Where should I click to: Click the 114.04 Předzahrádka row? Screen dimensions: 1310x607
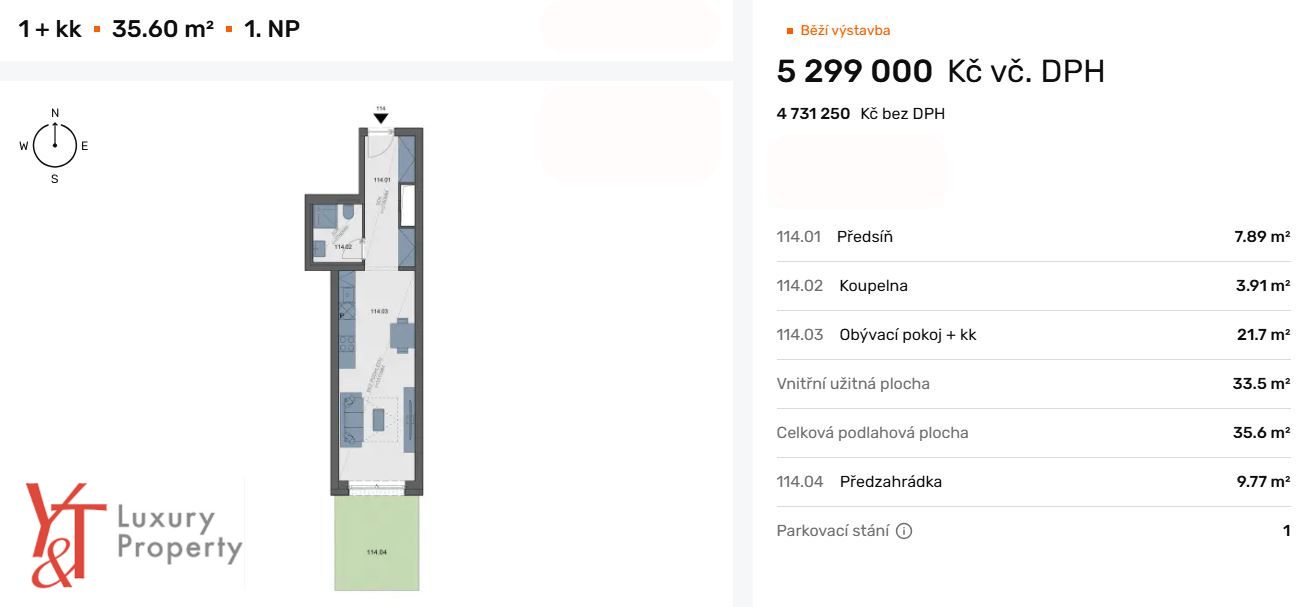click(1033, 482)
